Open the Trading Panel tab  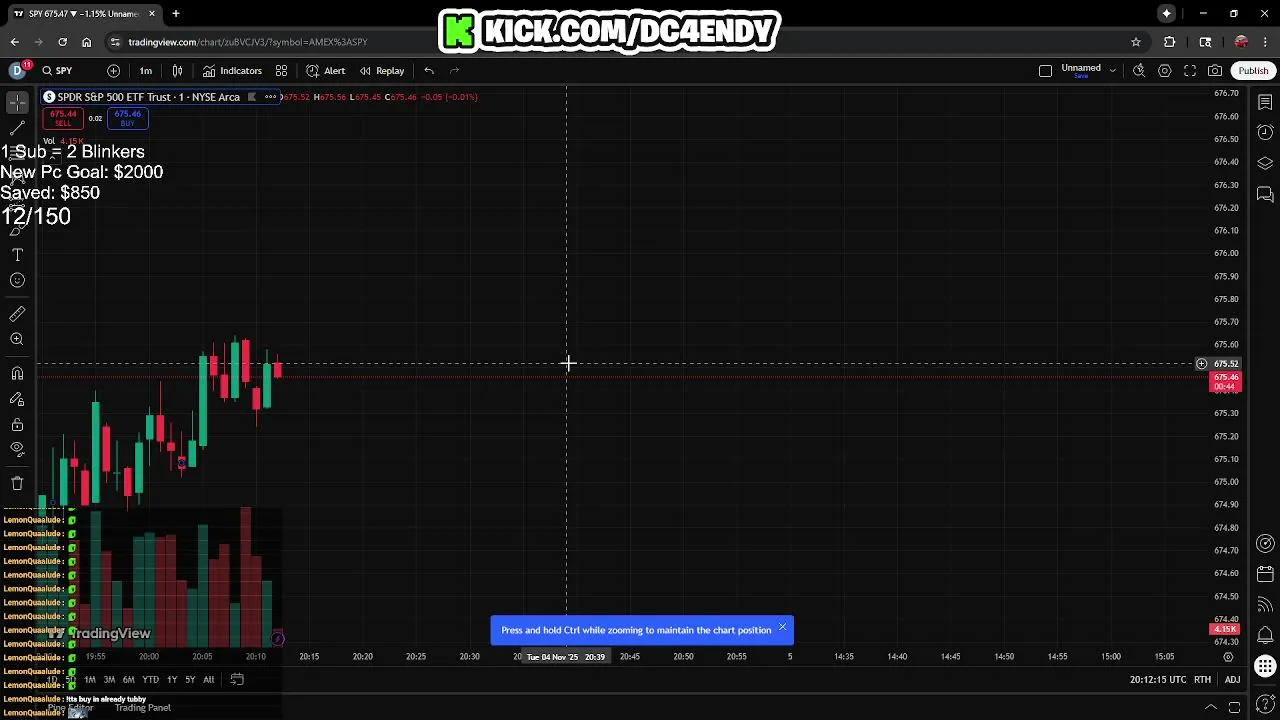pos(142,708)
